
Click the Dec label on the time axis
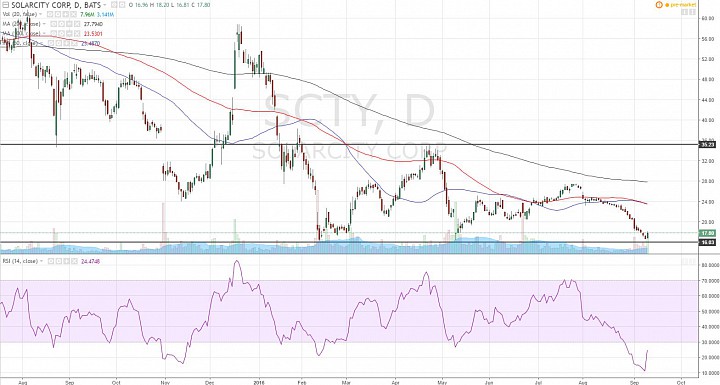[x=210, y=381]
